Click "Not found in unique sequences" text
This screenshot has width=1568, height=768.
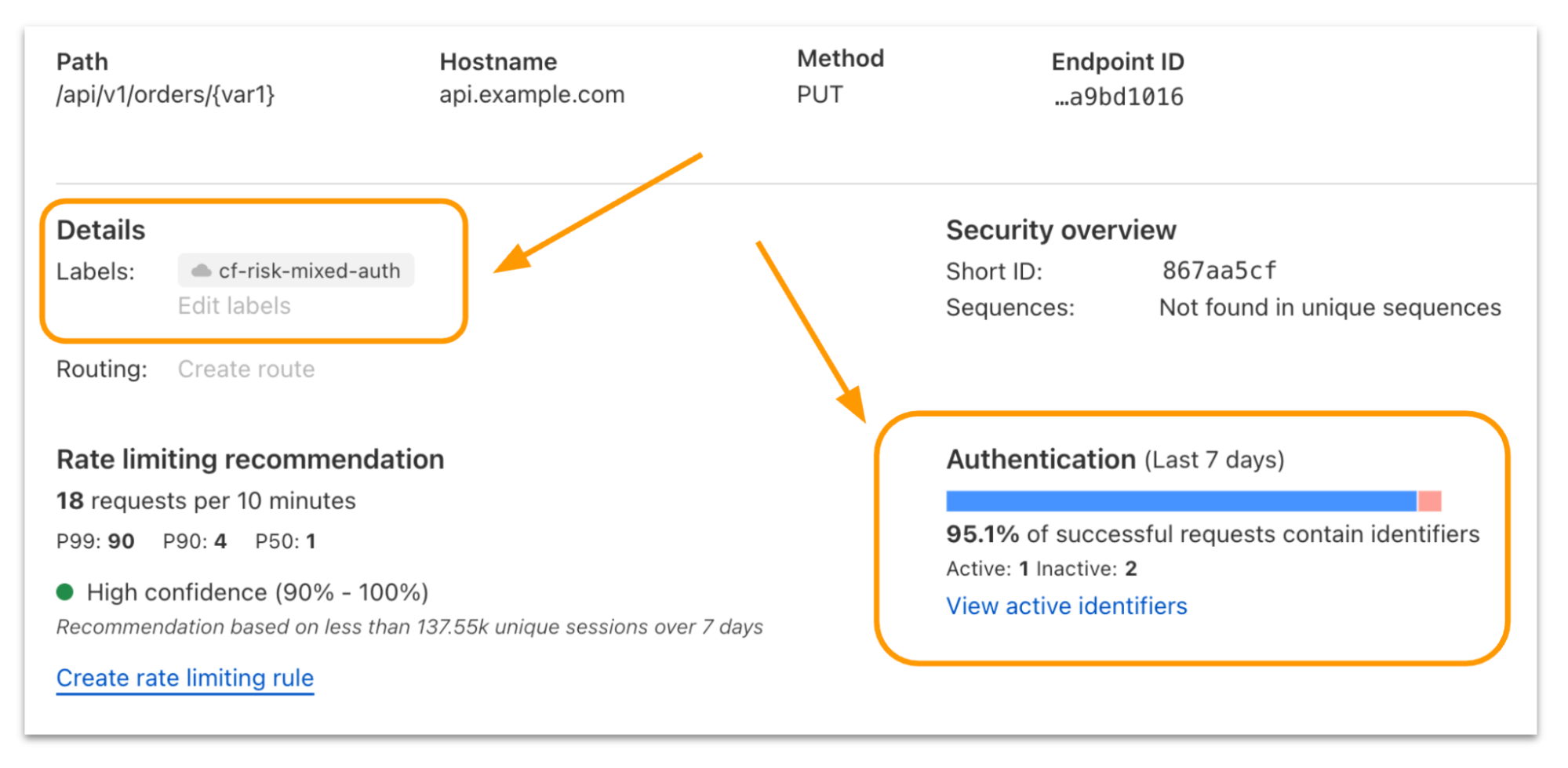click(1330, 308)
